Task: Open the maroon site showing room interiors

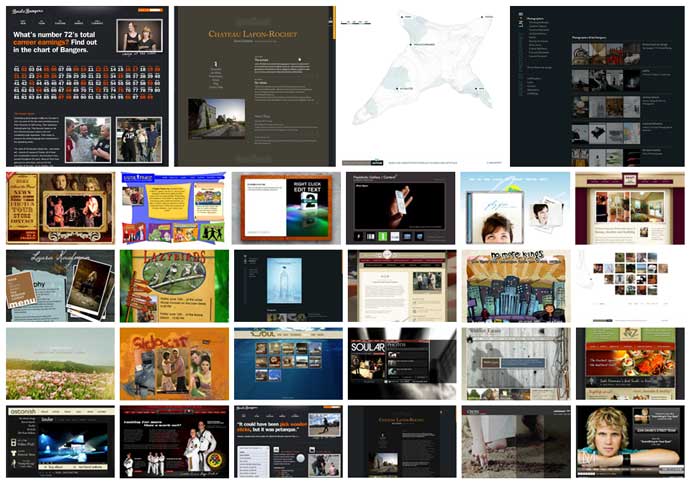Action: point(630,208)
